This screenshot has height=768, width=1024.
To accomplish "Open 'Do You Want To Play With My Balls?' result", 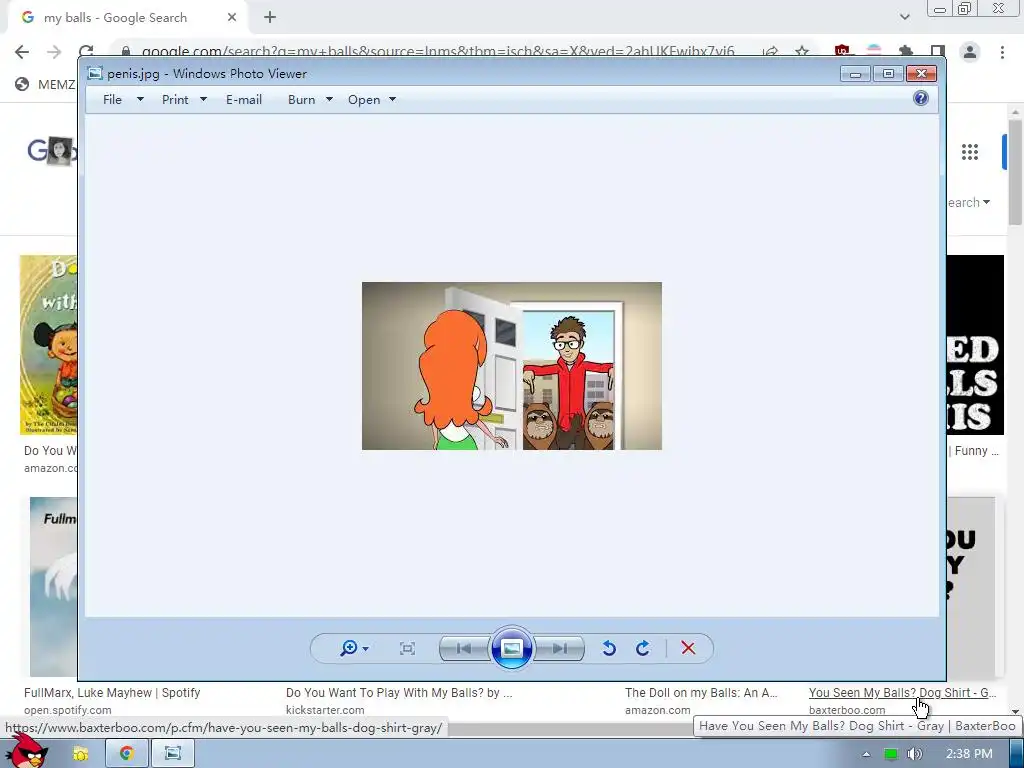I will click(399, 693).
